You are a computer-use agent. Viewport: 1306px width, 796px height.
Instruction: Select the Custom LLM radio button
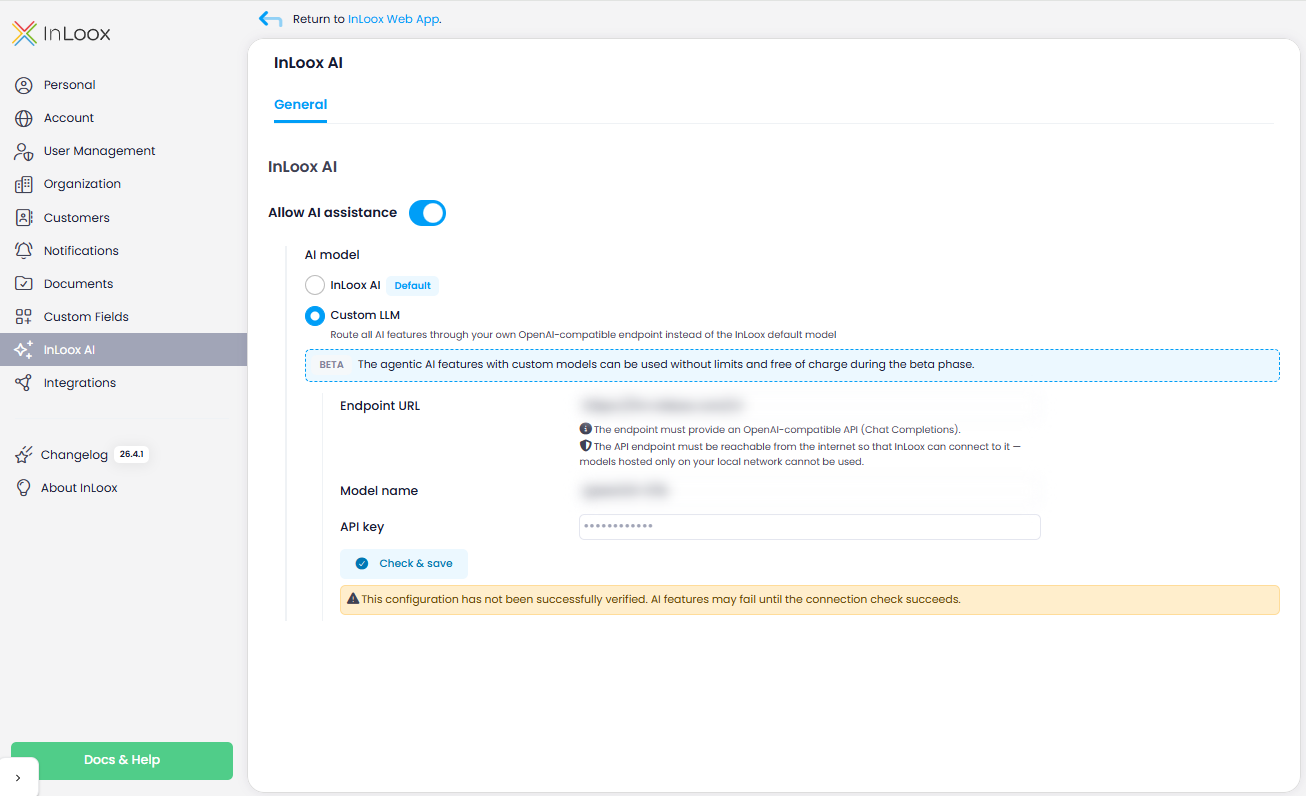pos(315,315)
